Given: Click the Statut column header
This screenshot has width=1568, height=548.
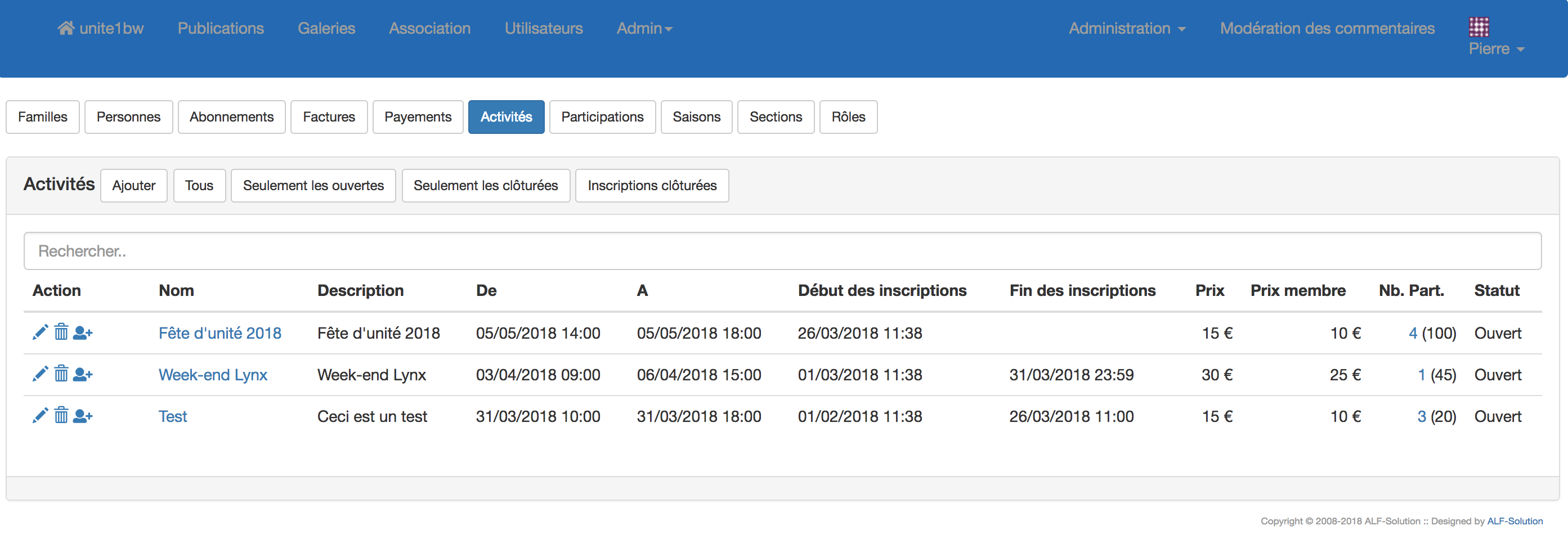Looking at the screenshot, I should (x=1497, y=291).
